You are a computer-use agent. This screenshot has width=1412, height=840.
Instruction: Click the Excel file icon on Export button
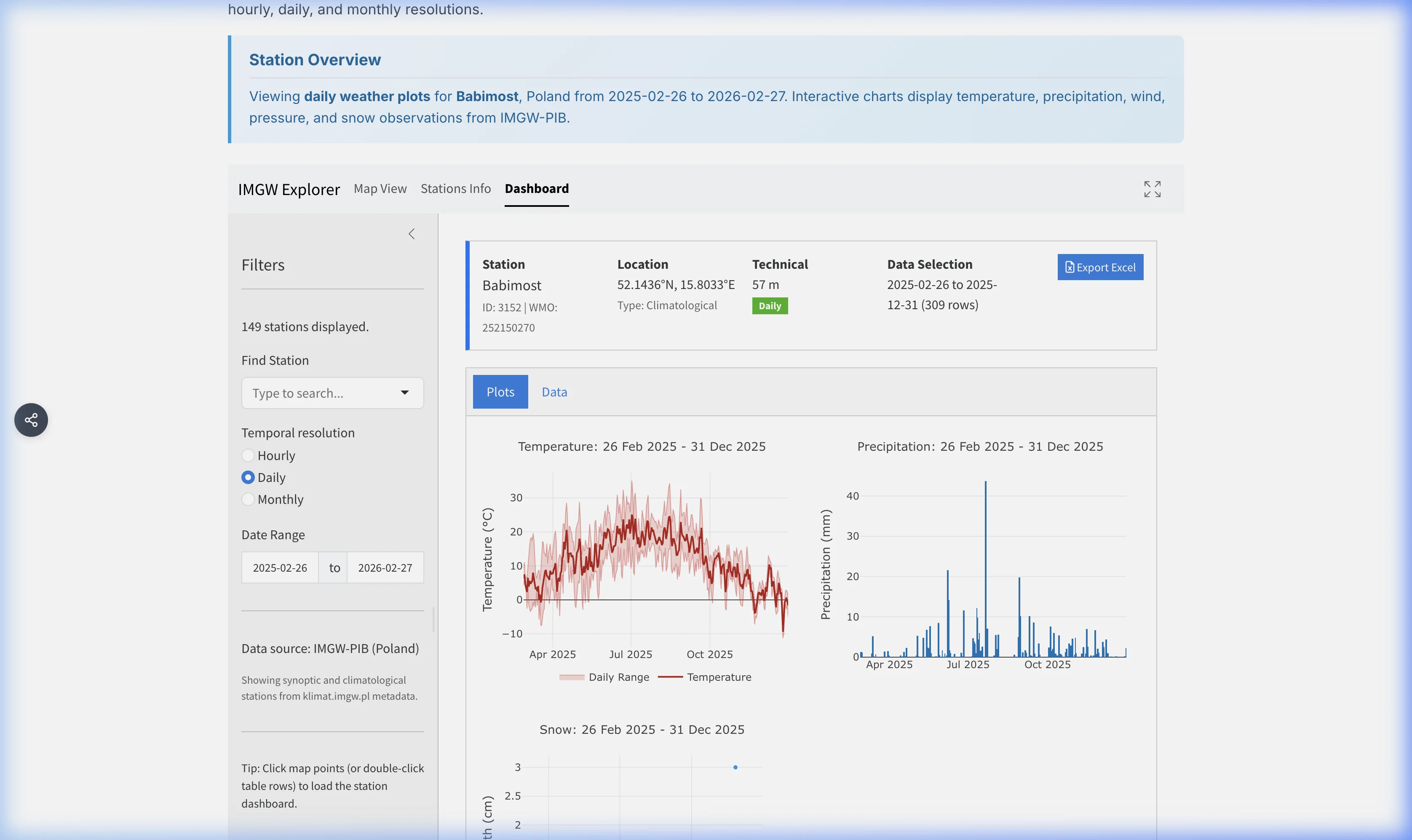pos(1069,267)
